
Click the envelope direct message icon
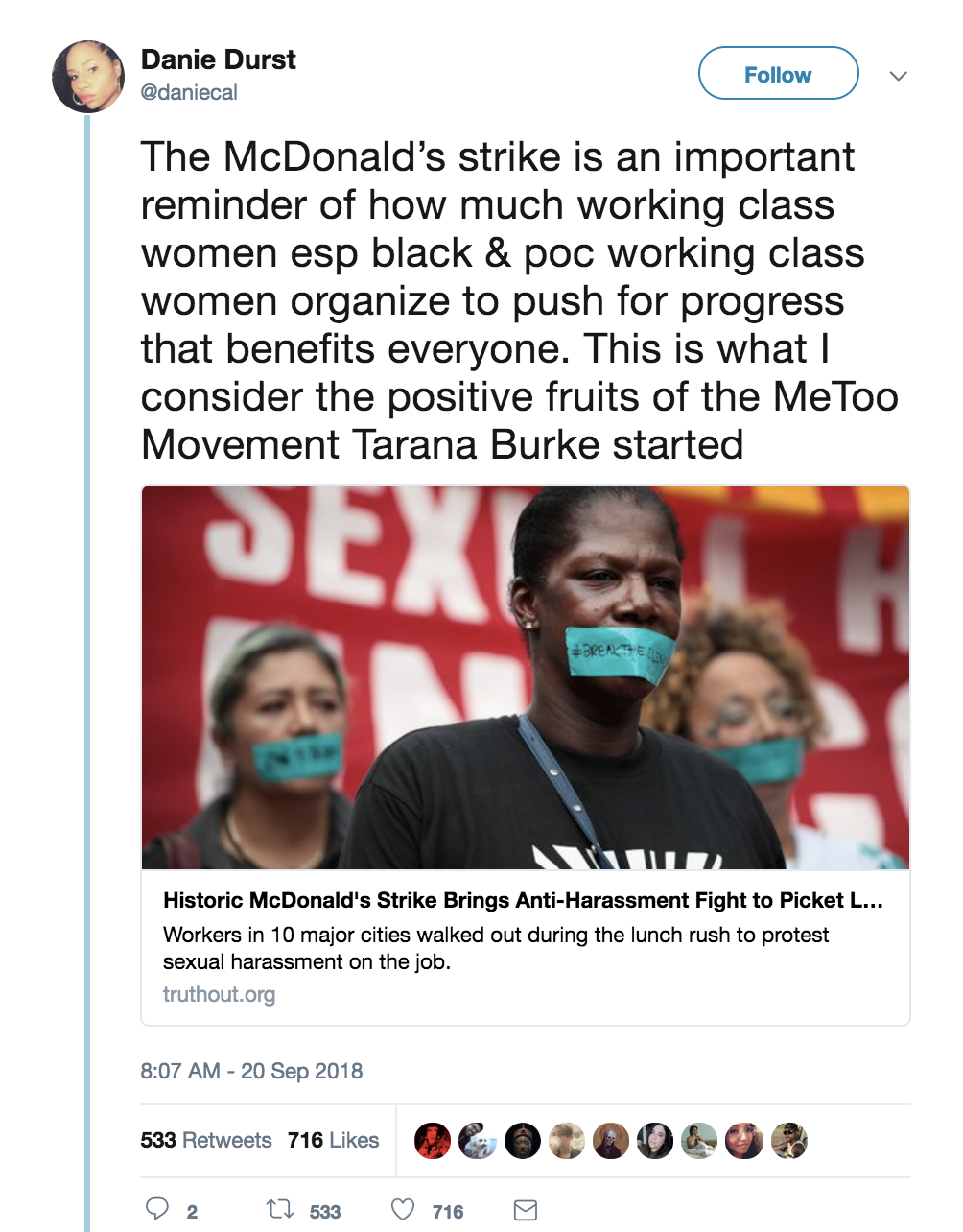coord(525,1210)
